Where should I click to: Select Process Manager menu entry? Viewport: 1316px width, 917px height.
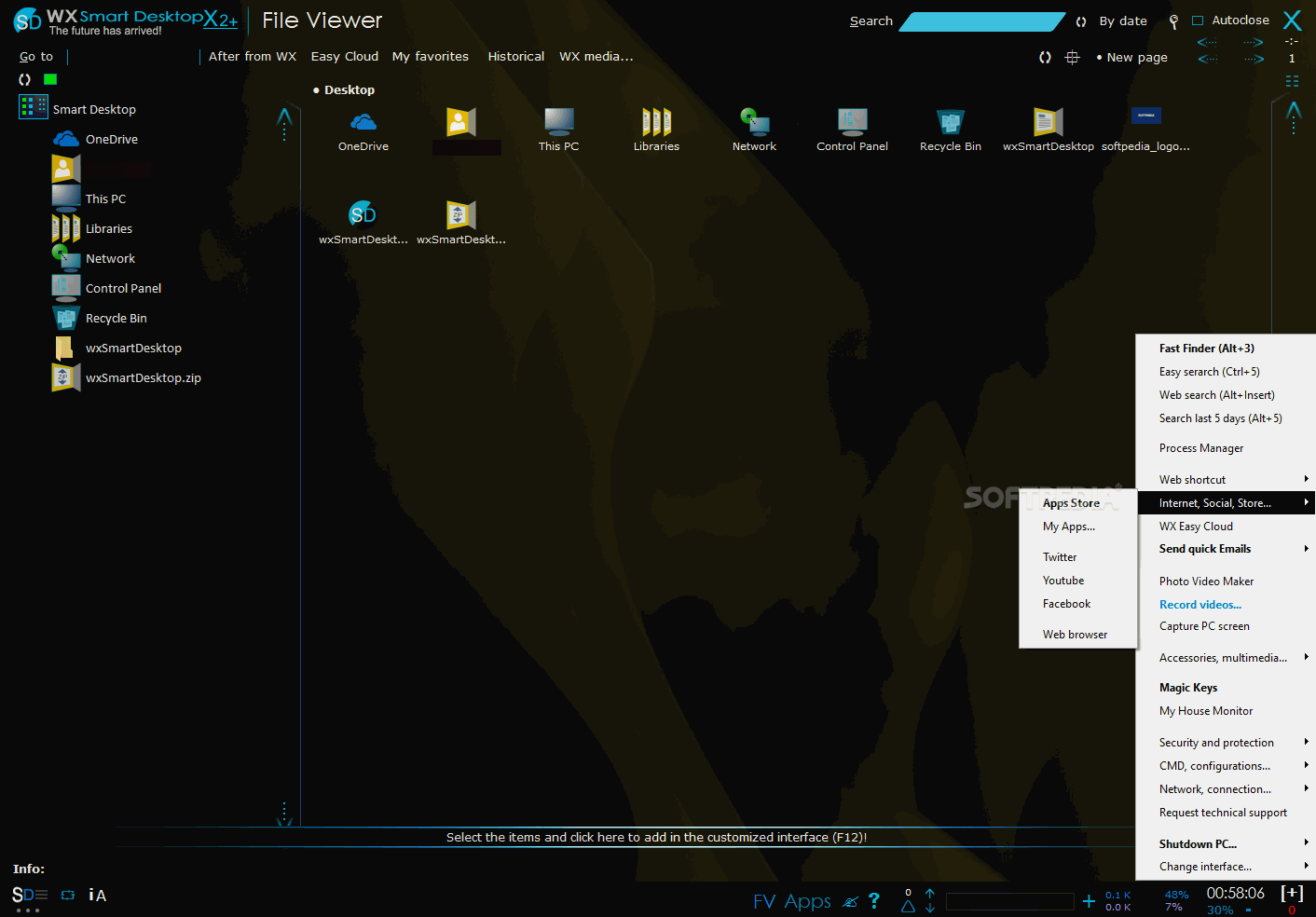[1226, 448]
